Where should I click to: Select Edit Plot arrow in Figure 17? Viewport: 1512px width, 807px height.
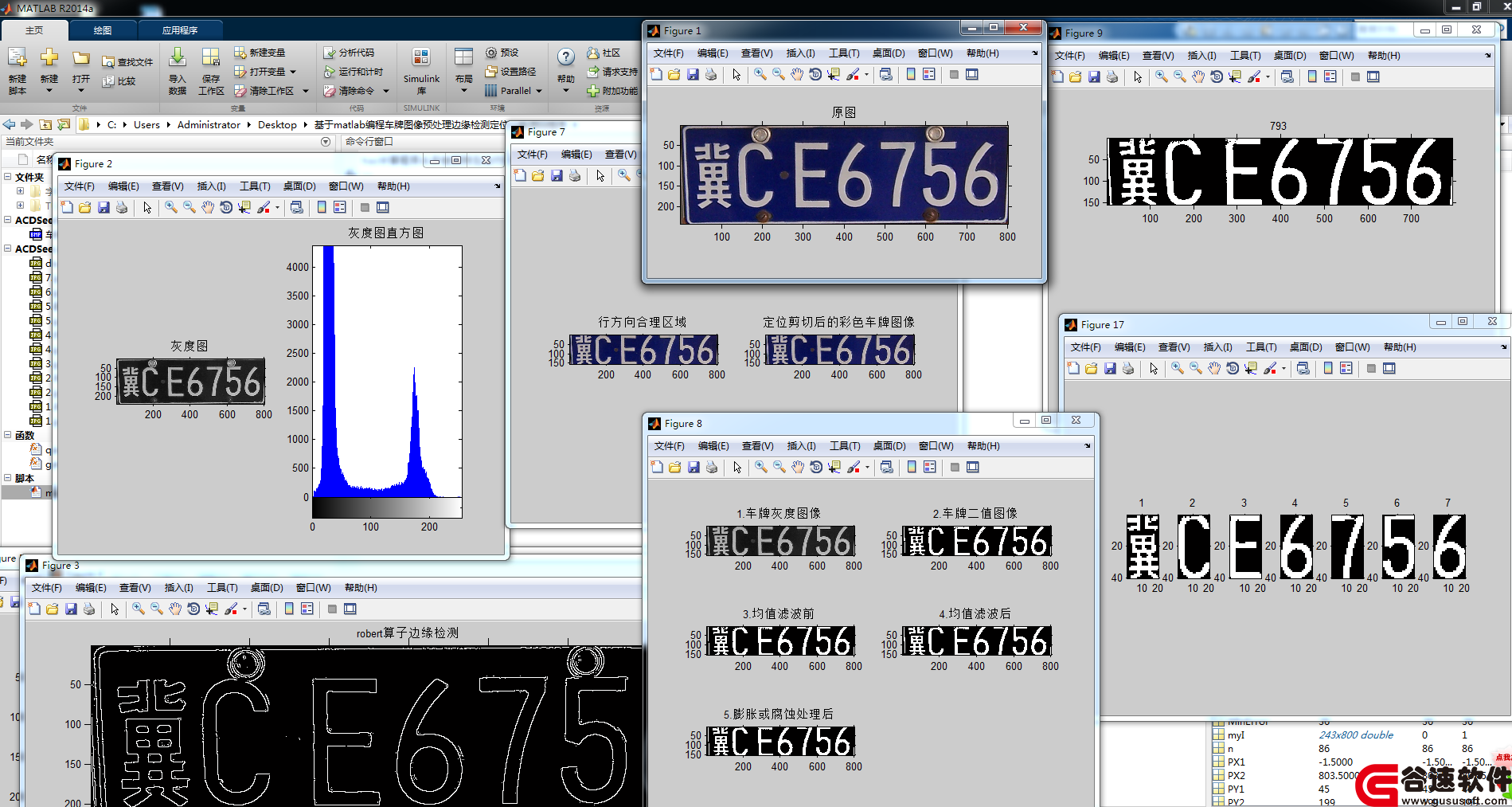tap(1154, 368)
